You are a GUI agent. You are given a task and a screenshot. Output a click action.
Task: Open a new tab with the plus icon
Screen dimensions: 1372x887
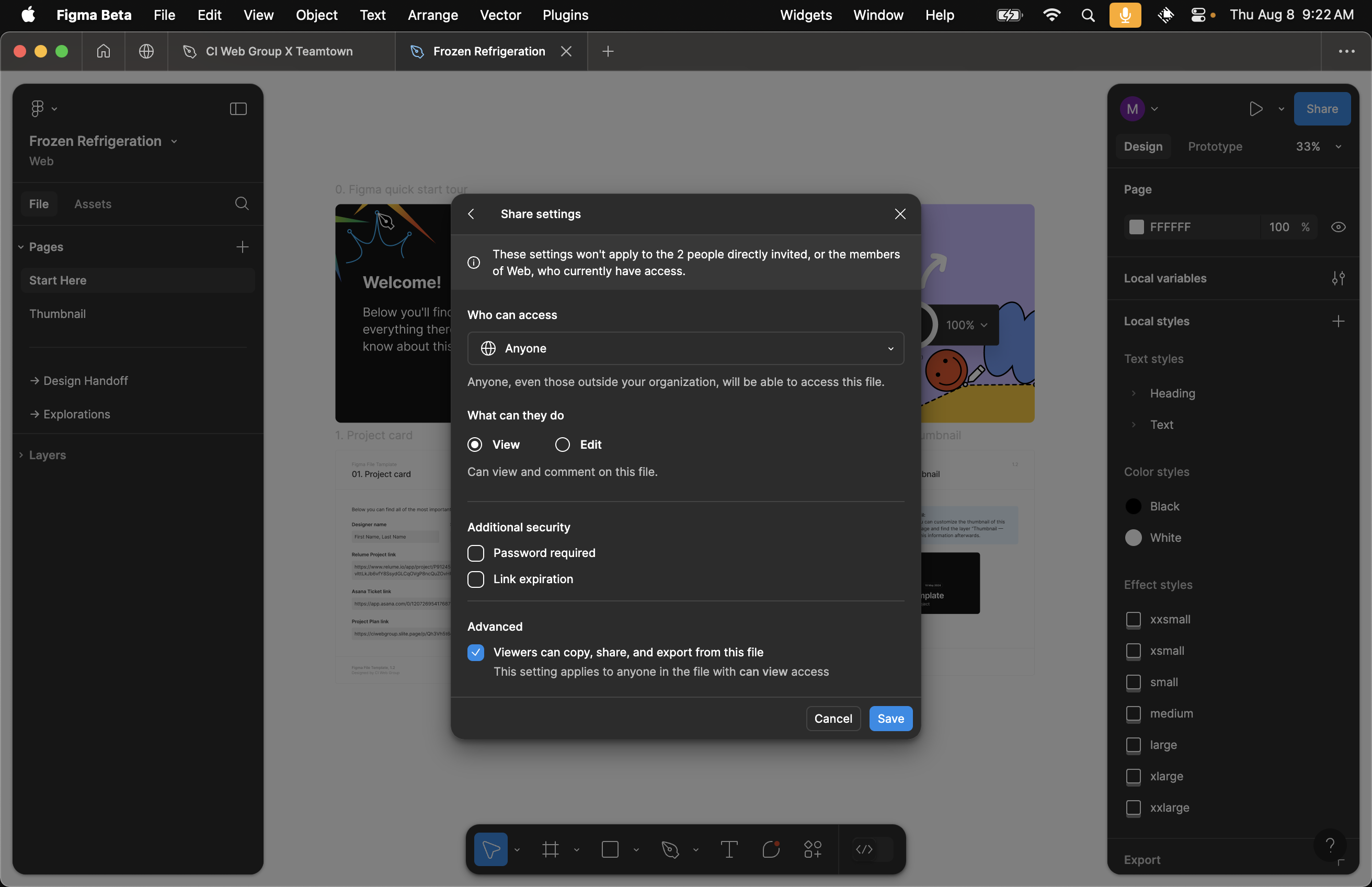click(x=608, y=51)
